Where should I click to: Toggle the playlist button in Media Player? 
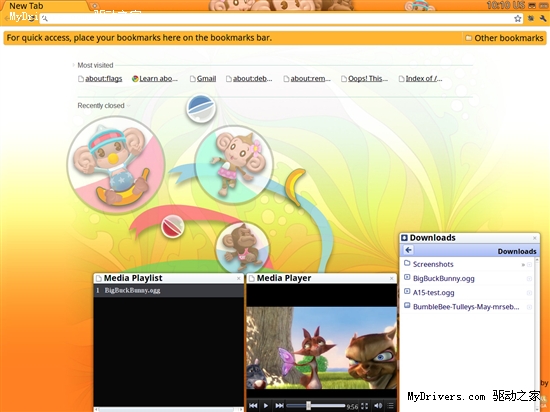pos(390,406)
